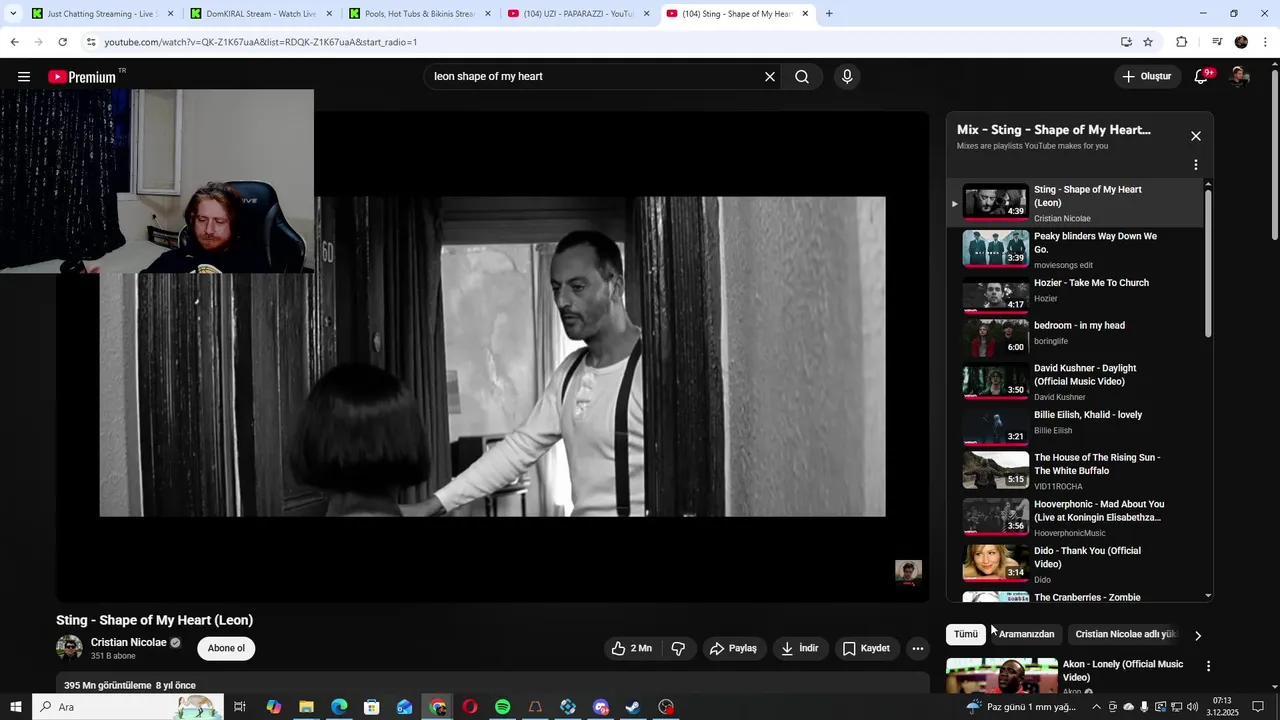Download the video with İndir
Viewport: 1280px width, 720px height.
pyautogui.click(x=800, y=648)
